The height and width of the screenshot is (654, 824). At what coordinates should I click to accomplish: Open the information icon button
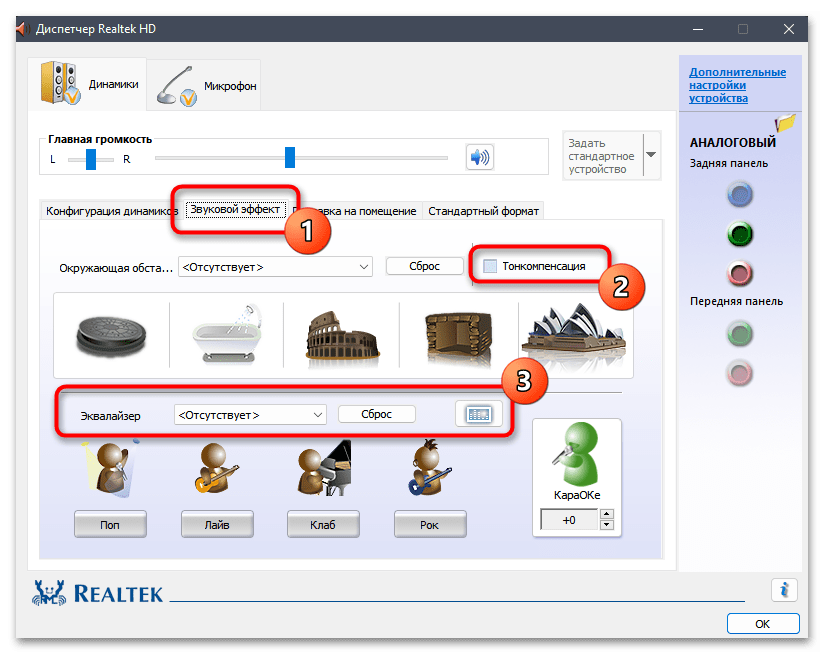tap(784, 590)
